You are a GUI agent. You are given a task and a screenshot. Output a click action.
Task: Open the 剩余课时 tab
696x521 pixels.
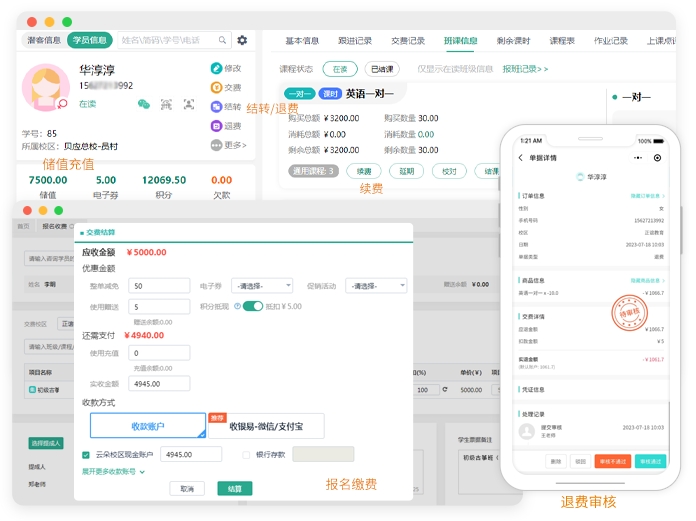click(513, 41)
